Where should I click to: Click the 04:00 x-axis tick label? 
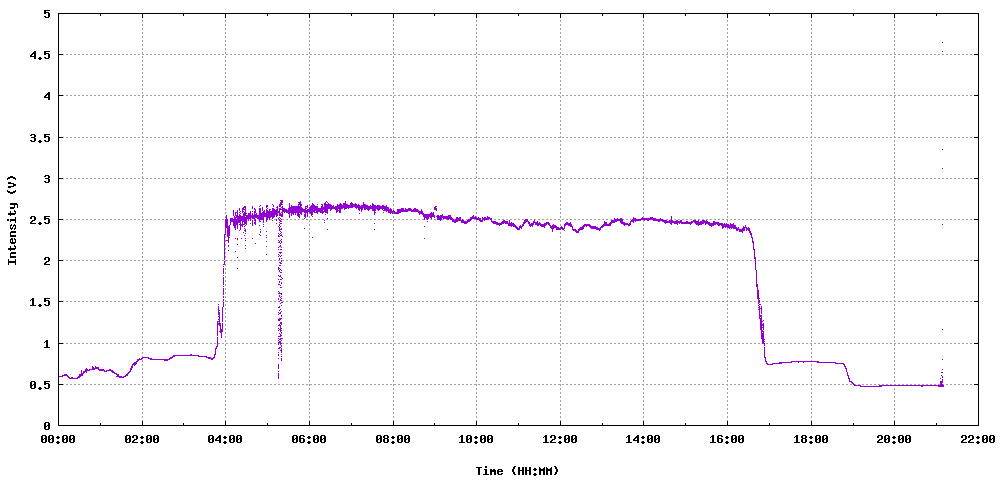(x=226, y=439)
